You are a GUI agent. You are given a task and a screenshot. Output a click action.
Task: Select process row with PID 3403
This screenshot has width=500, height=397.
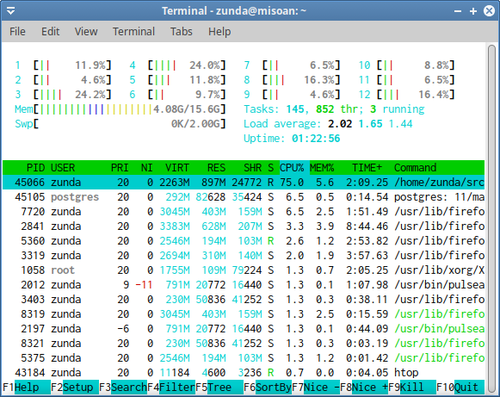(244, 300)
